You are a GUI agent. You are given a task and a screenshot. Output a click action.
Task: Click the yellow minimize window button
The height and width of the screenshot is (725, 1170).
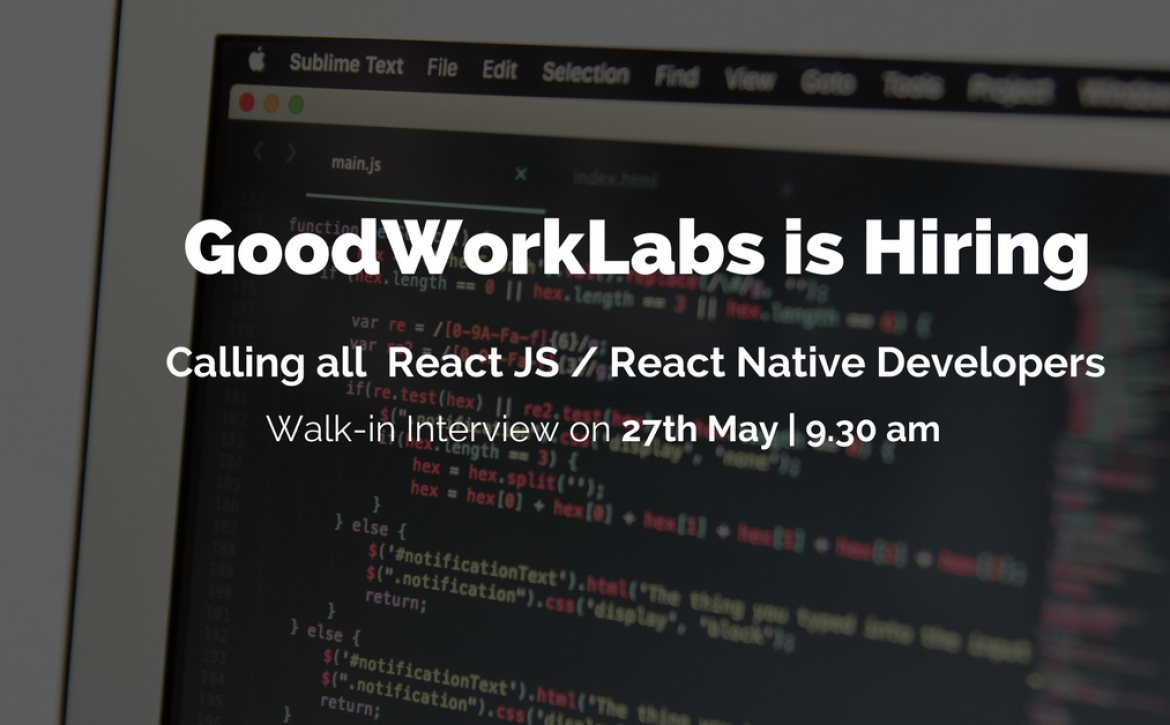click(x=271, y=103)
